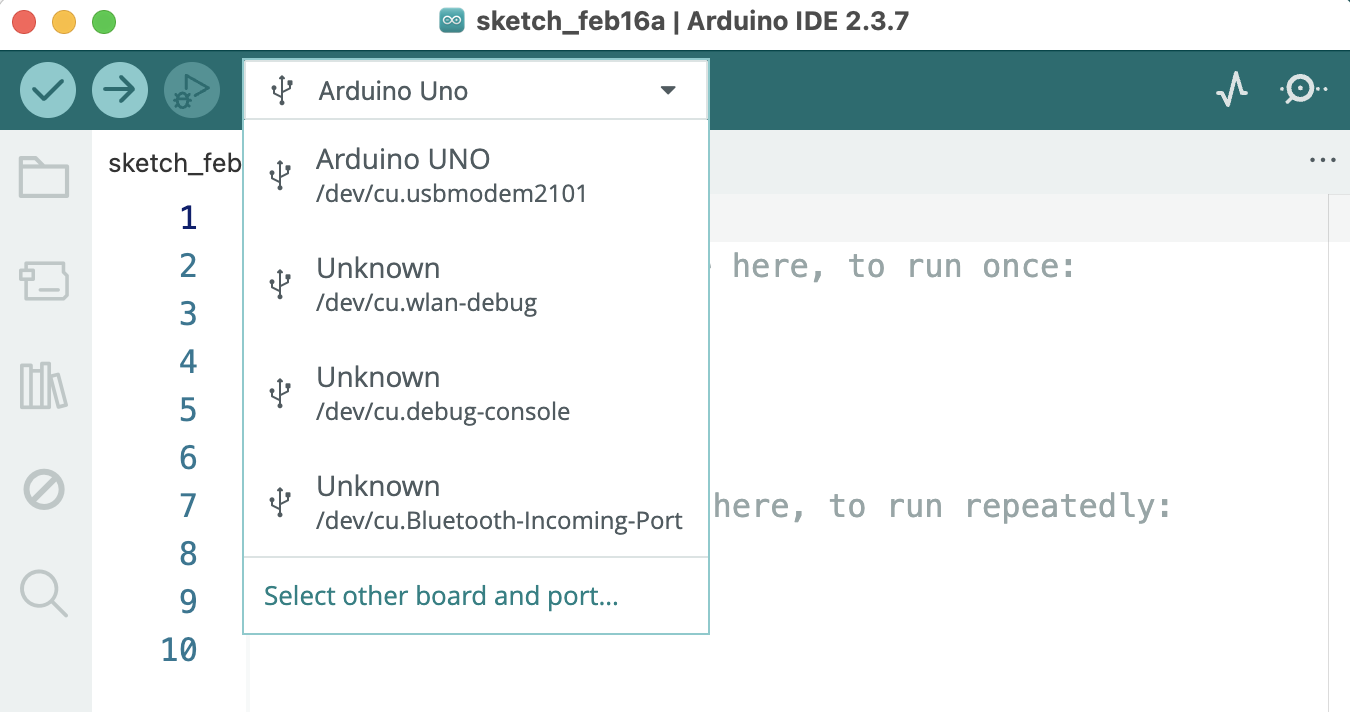Open the Sketchbook folder panel

pyautogui.click(x=44, y=178)
